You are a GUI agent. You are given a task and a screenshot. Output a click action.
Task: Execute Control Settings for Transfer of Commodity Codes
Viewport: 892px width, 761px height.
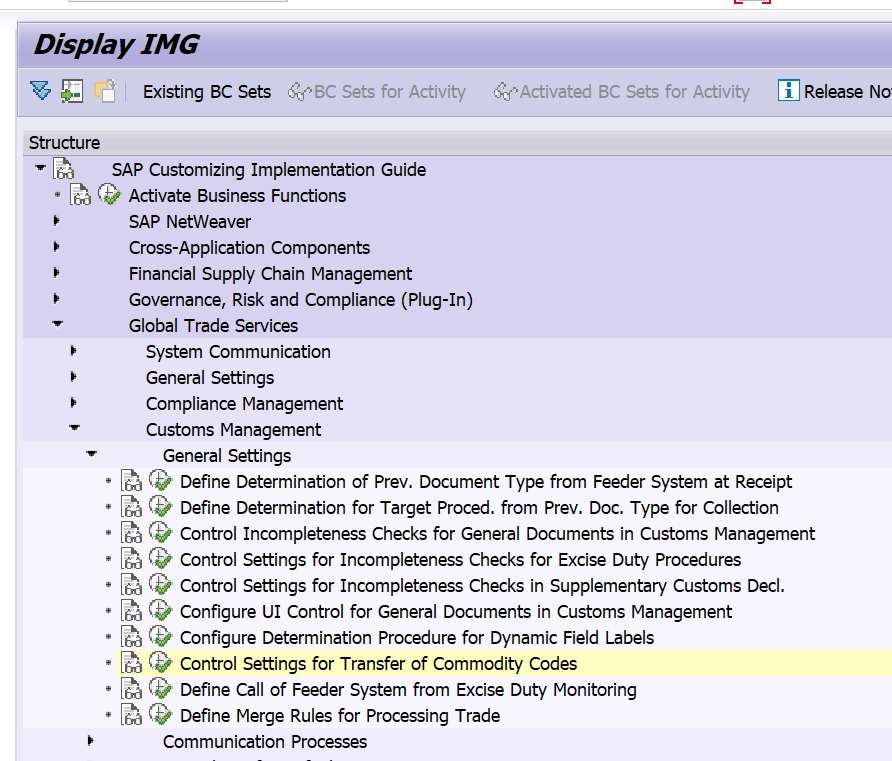point(160,663)
